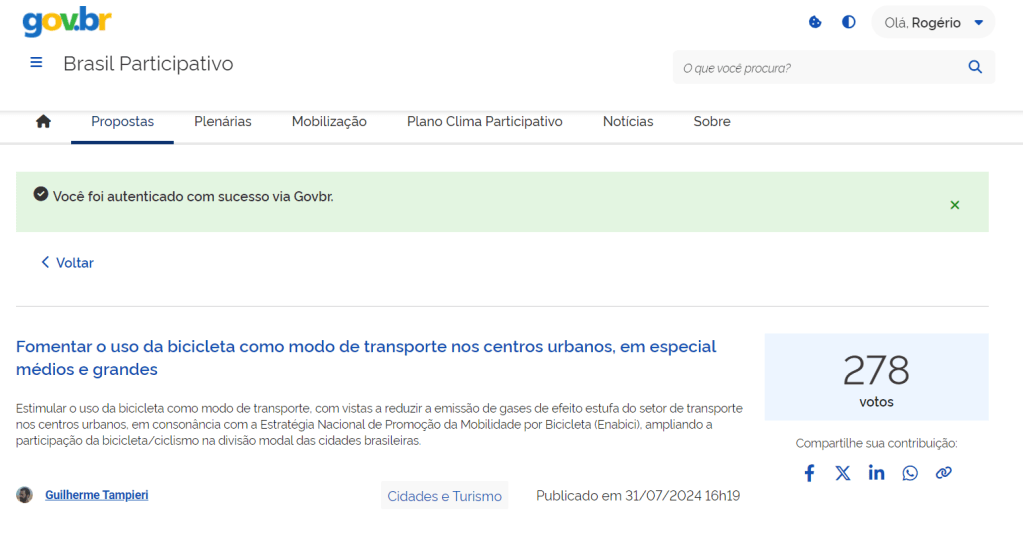Viewport: 1023px width, 538px height.
Task: Focus the 'O que você procura?' search field
Action: pos(820,68)
